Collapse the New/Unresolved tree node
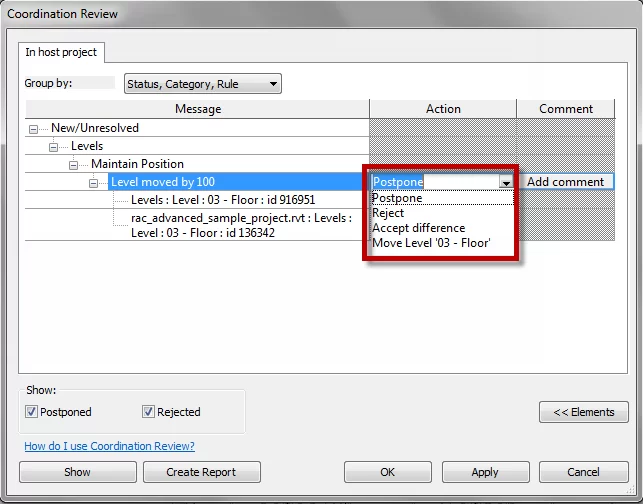The width and height of the screenshot is (643, 504). point(35,128)
